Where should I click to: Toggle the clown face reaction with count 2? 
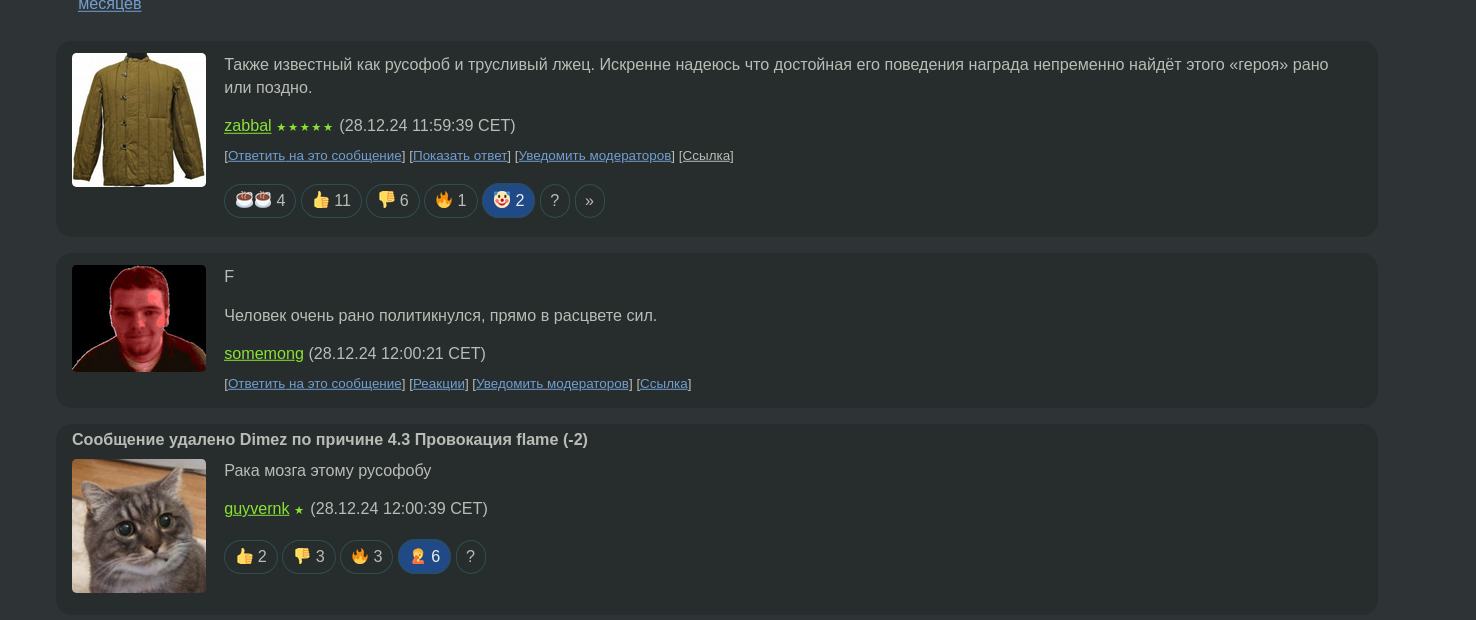coord(508,201)
